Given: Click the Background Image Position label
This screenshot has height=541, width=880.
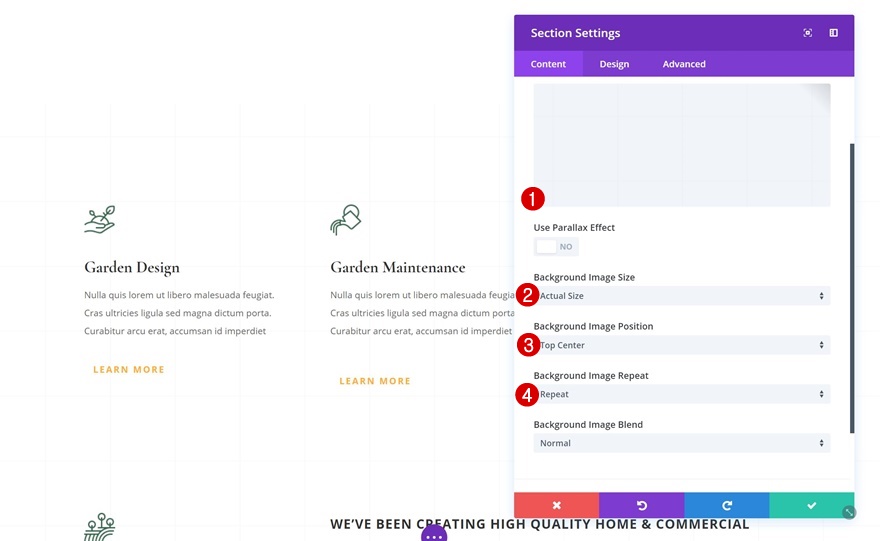Looking at the screenshot, I should (593, 326).
